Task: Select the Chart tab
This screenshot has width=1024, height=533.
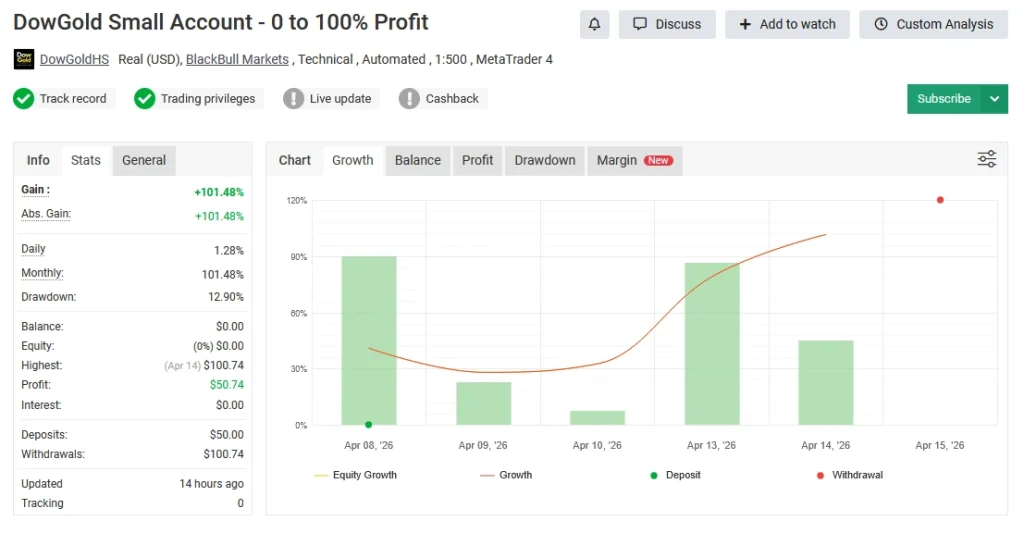Action: (x=295, y=160)
